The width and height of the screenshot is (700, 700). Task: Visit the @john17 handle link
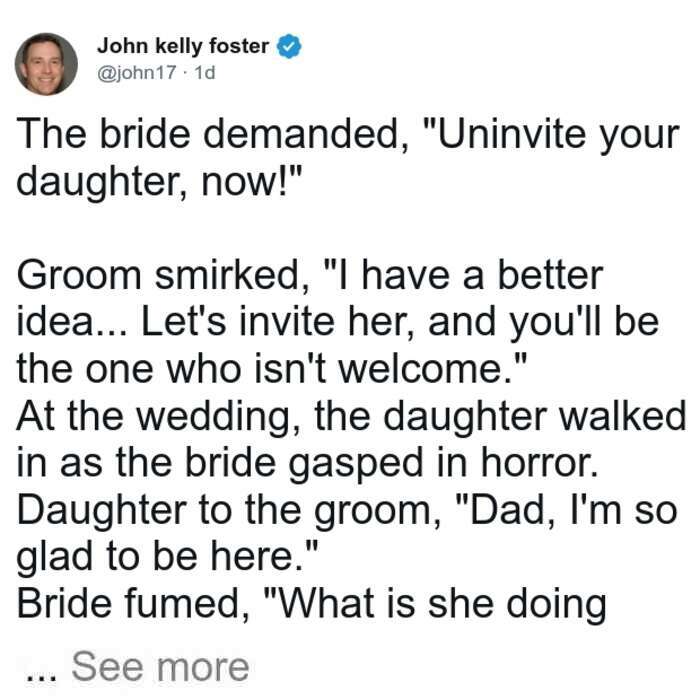click(137, 72)
